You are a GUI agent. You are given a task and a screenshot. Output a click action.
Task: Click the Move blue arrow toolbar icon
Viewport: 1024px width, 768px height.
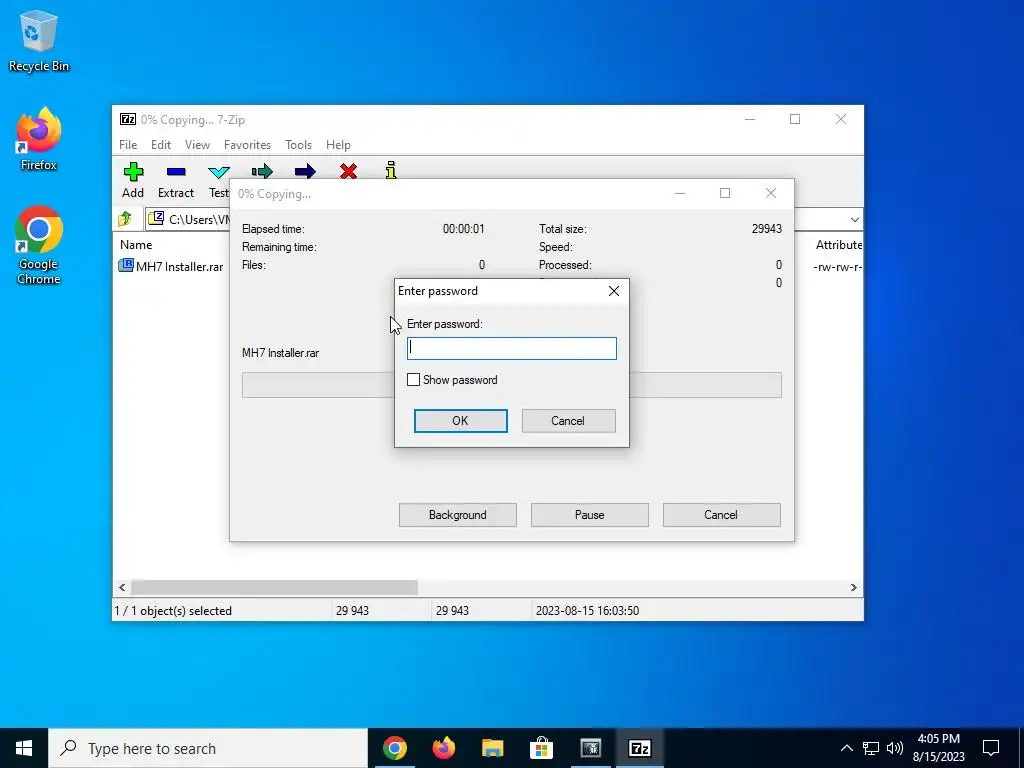305,171
